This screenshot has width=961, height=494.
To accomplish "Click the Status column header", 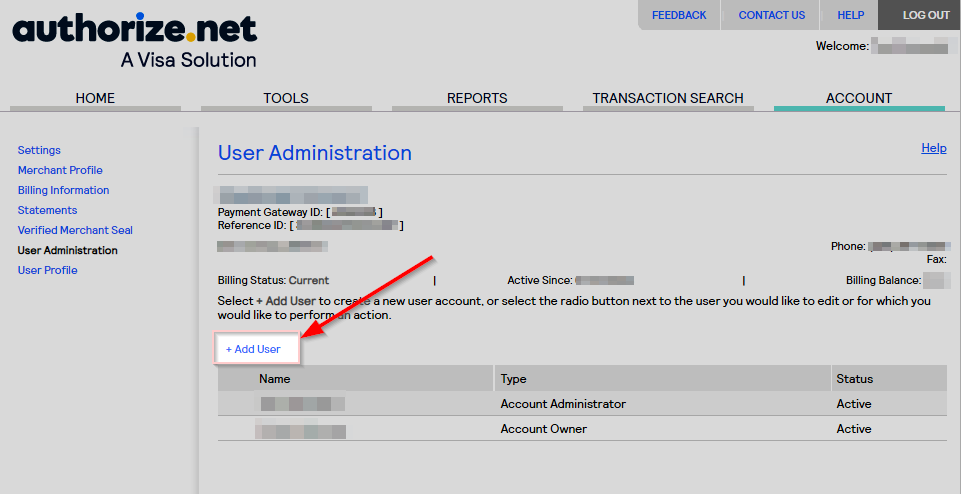I will [854, 379].
